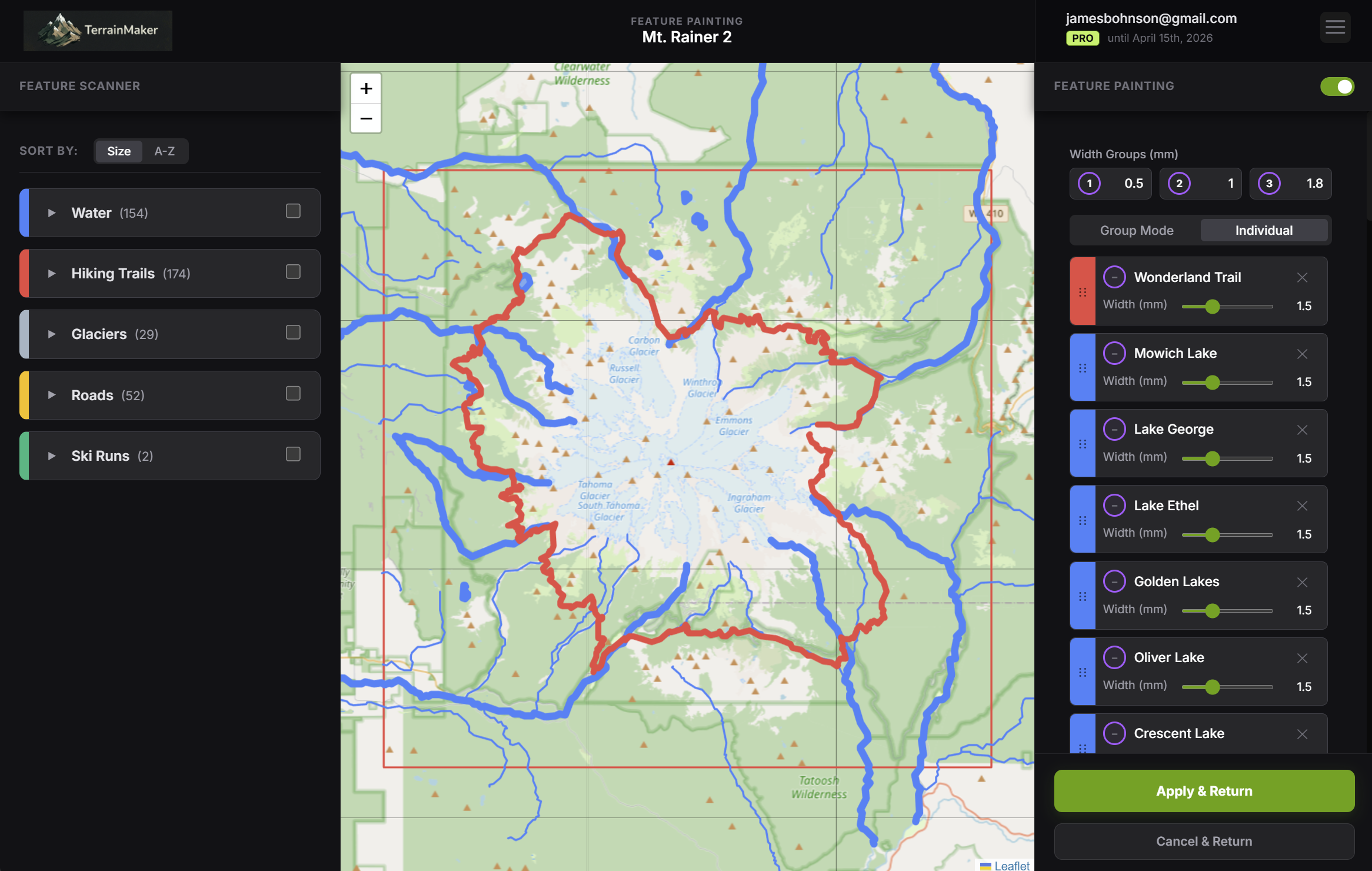The height and width of the screenshot is (871, 1372).
Task: Switch to Group Mode tab
Action: [x=1136, y=231]
